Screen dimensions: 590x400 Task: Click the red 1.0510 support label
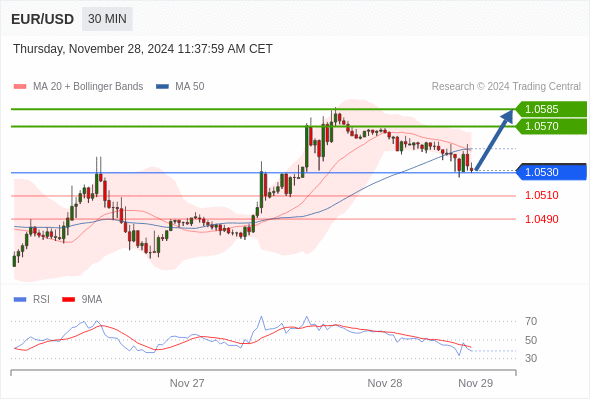click(541, 195)
